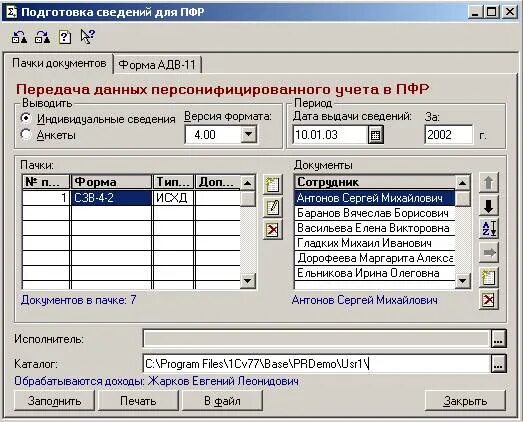Click the Печать button

138,401
